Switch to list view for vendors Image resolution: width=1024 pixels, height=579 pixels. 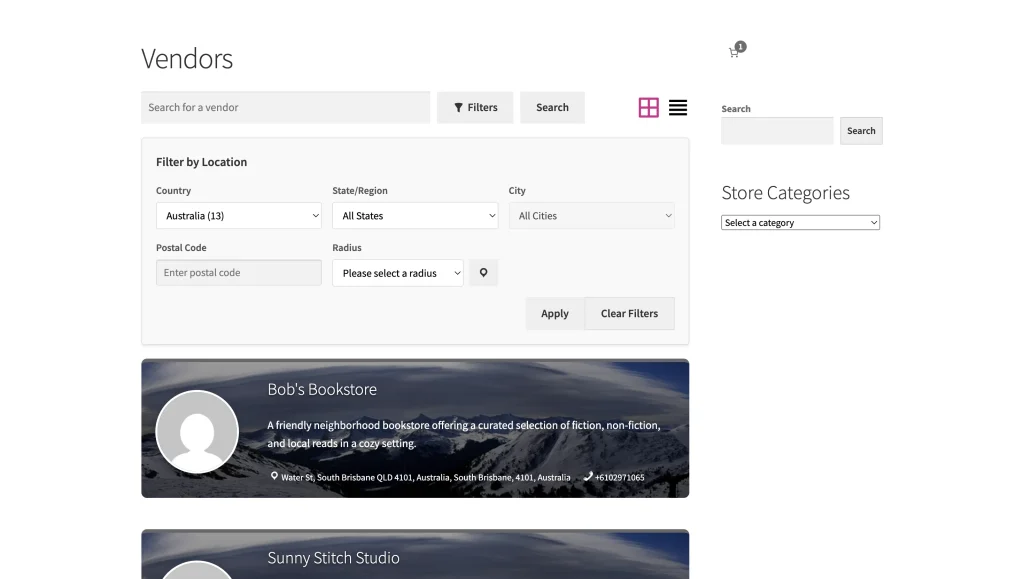pos(678,107)
